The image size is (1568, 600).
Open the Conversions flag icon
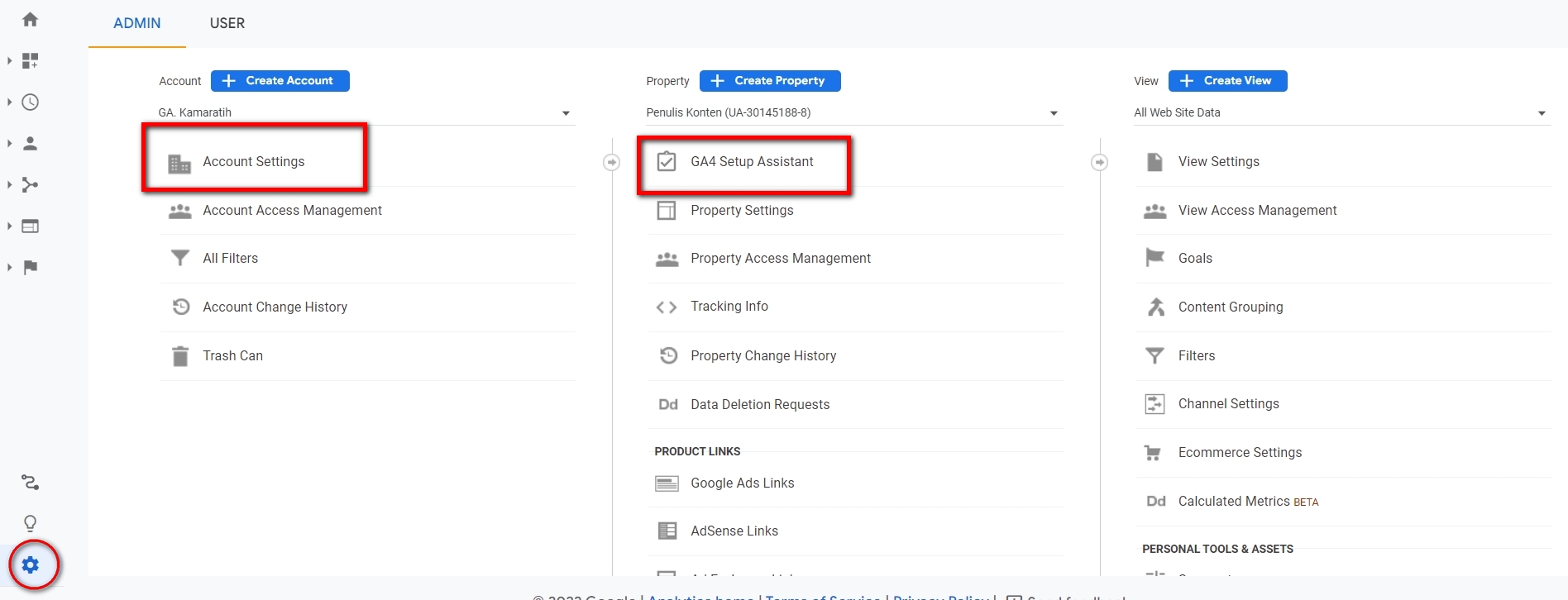31,267
